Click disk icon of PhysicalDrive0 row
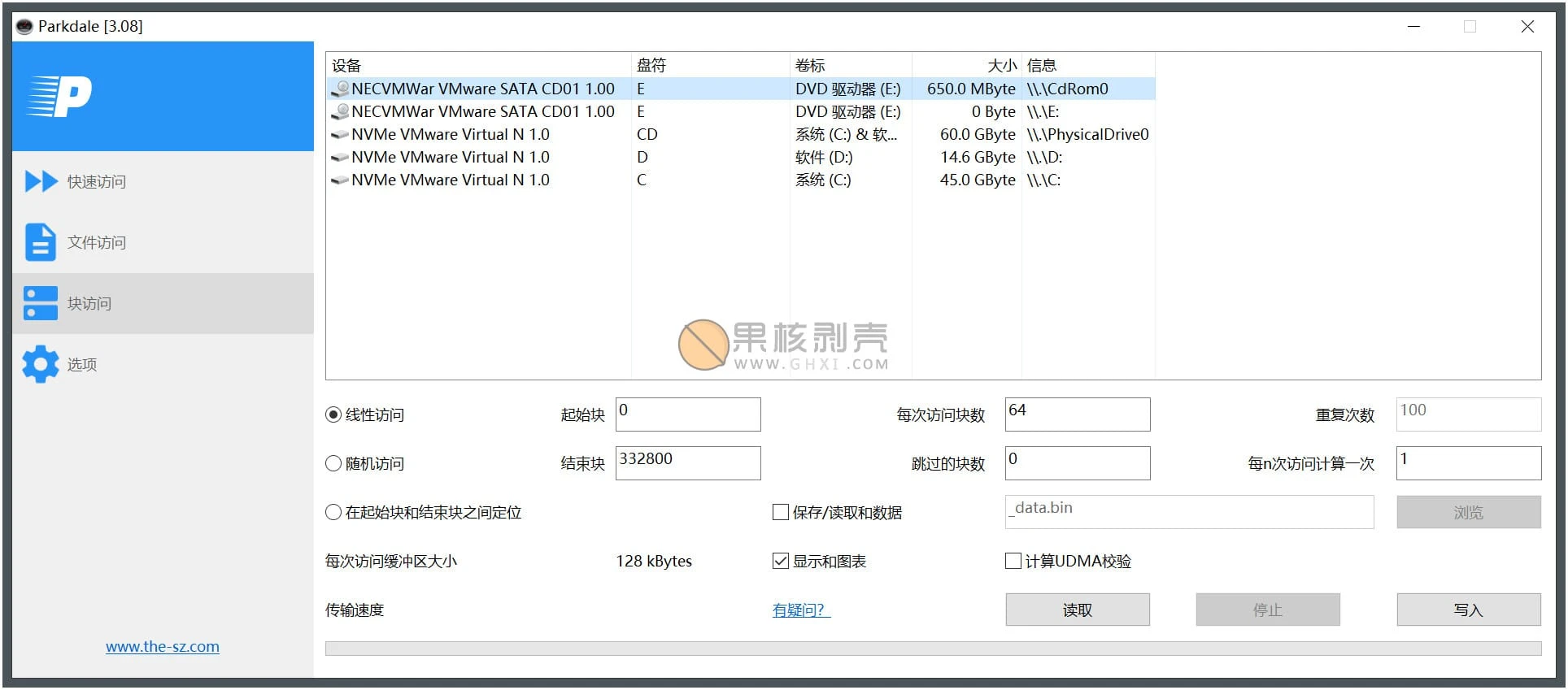The width and height of the screenshot is (1568, 690). click(x=340, y=134)
